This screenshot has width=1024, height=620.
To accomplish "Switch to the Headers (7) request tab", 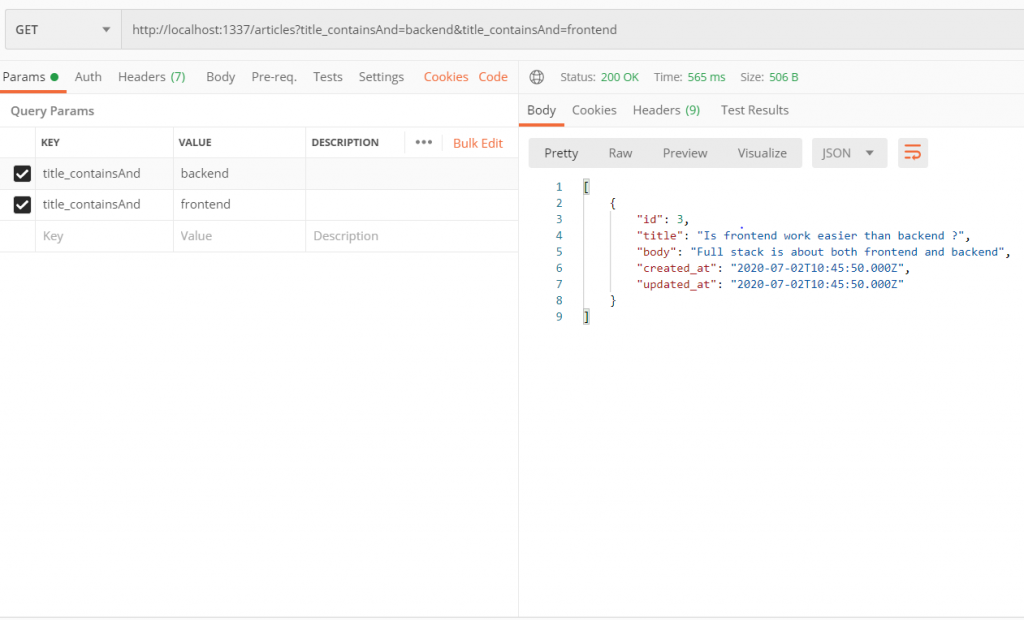I will click(151, 76).
